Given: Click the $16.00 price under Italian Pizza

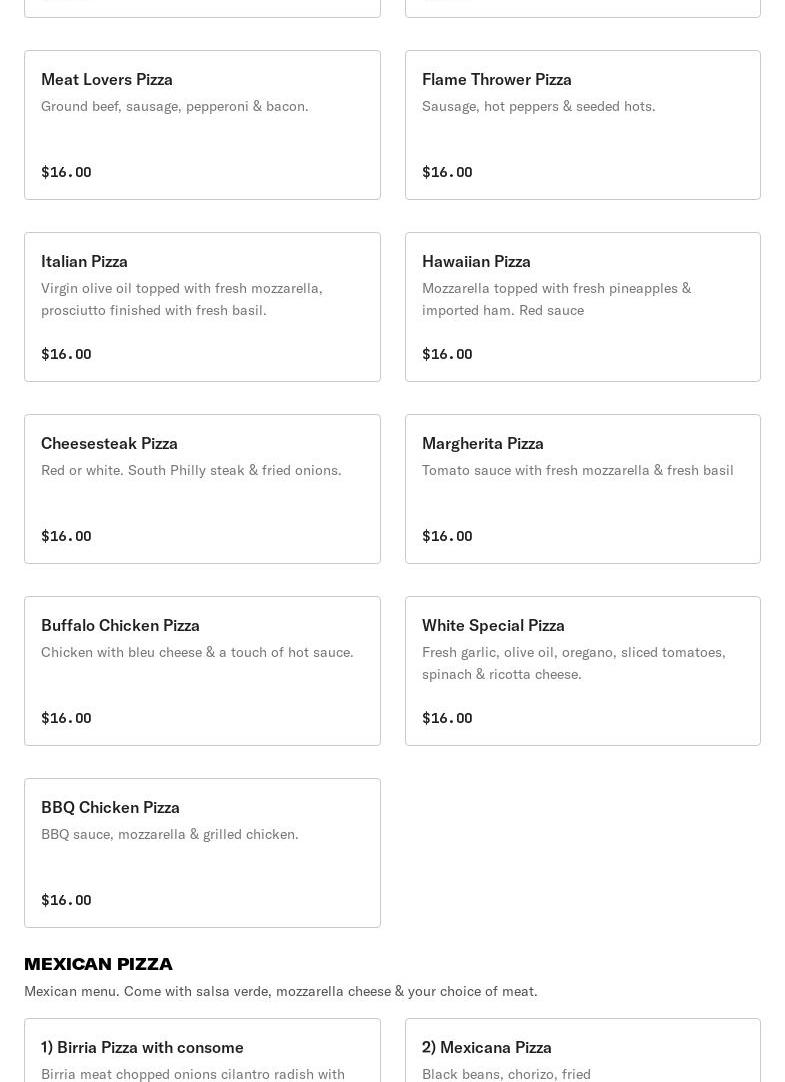Looking at the screenshot, I should [x=66, y=354].
